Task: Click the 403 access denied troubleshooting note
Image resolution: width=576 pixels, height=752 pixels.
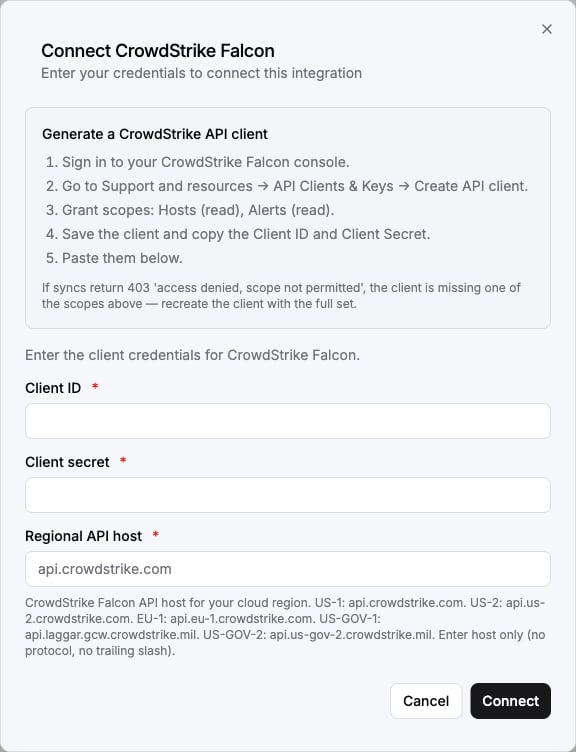Action: 282,295
